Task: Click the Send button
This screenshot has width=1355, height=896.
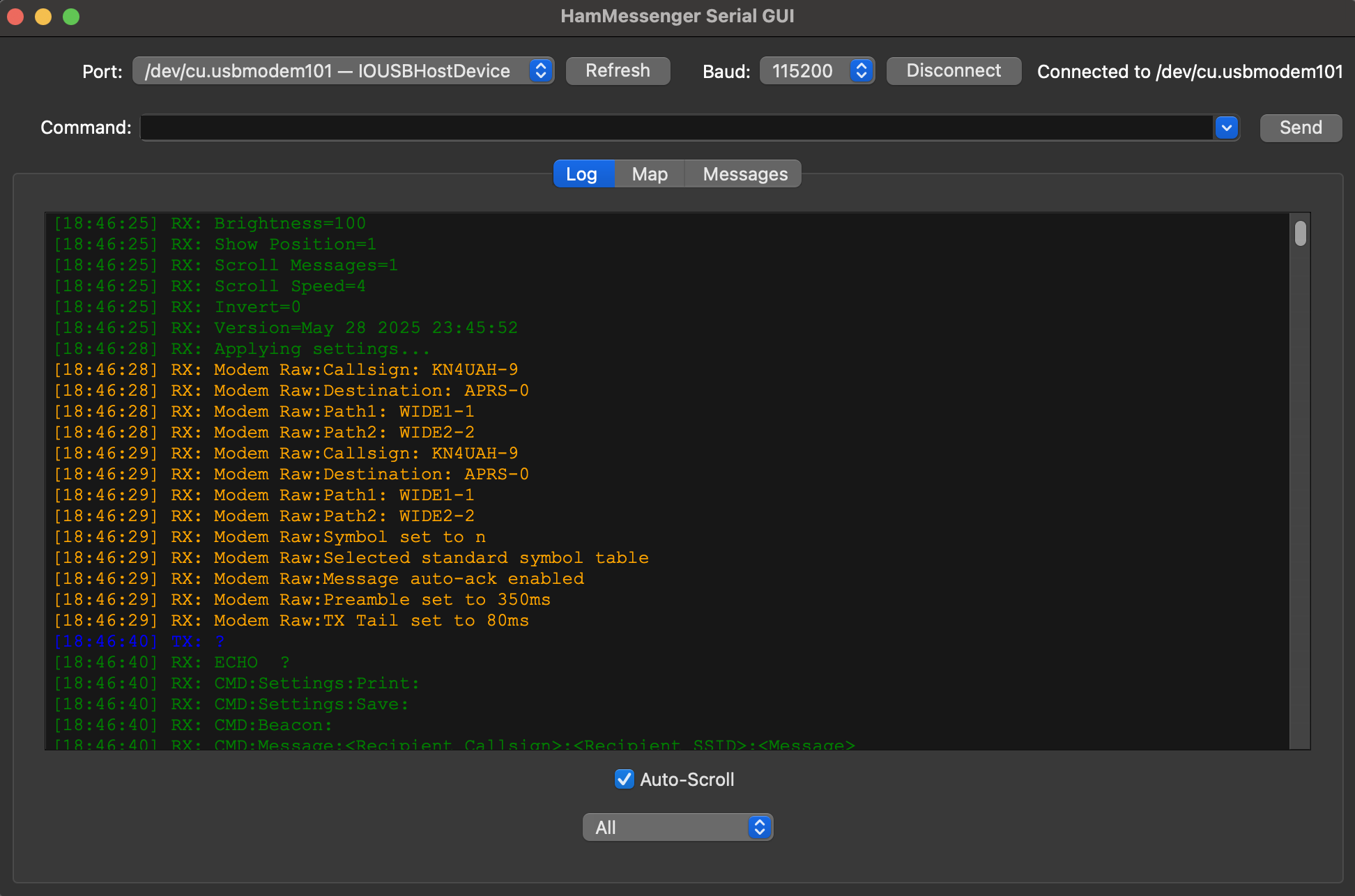Action: tap(1301, 128)
